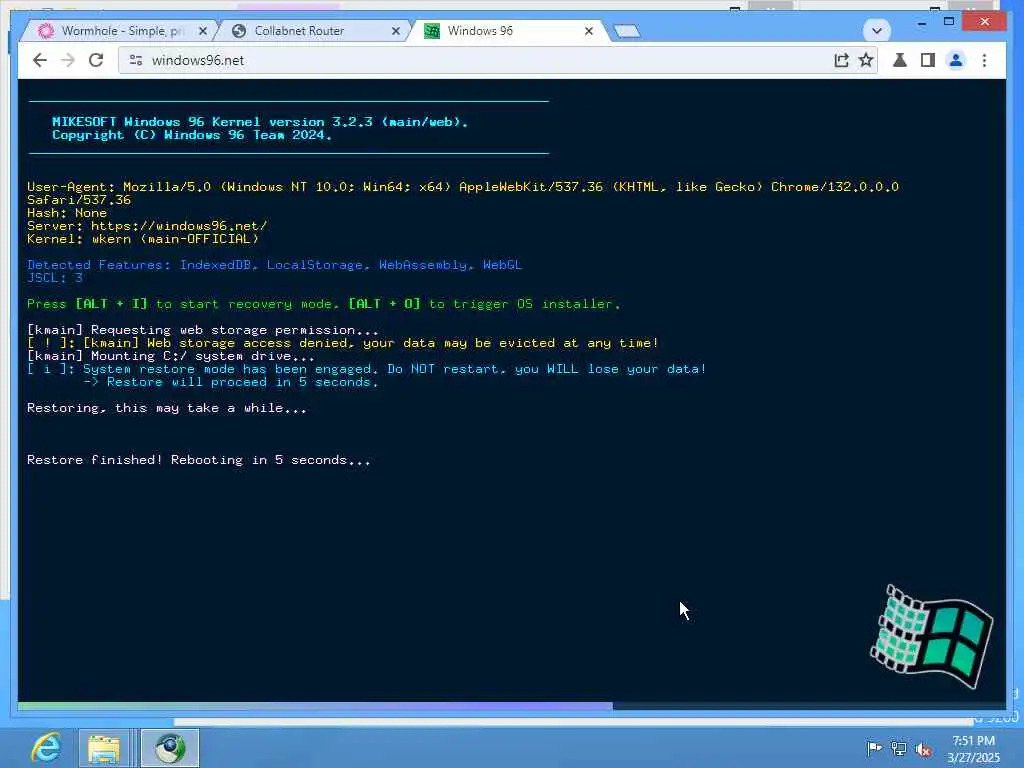
Task: Launch Internet Explorer from taskbar
Action: pos(46,748)
